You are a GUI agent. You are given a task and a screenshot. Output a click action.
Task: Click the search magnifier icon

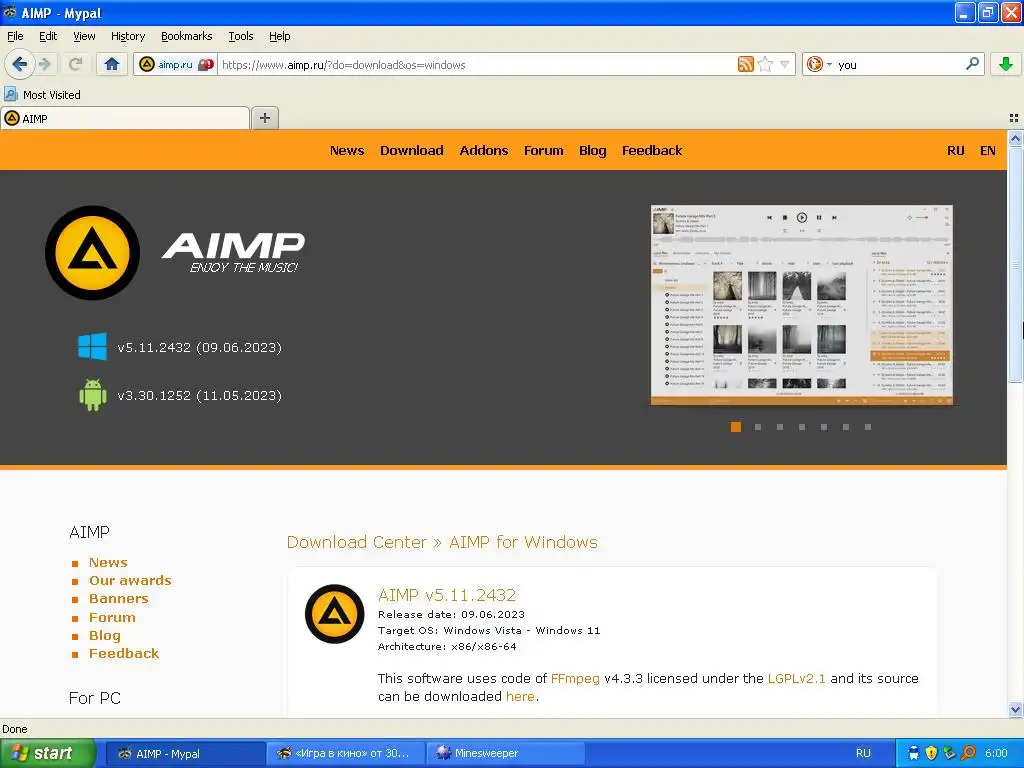pos(972,63)
